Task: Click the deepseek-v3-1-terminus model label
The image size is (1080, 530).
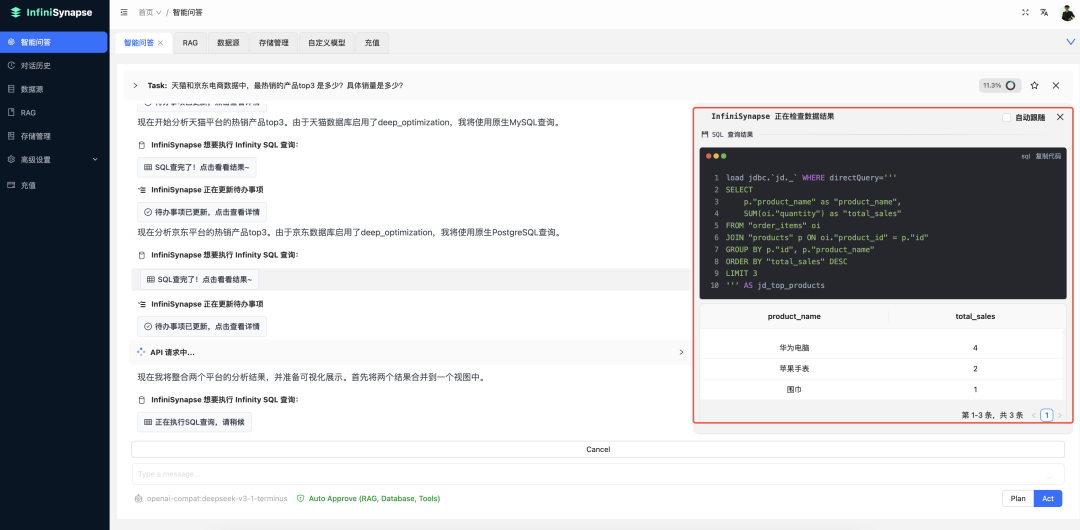Action: [x=217, y=498]
